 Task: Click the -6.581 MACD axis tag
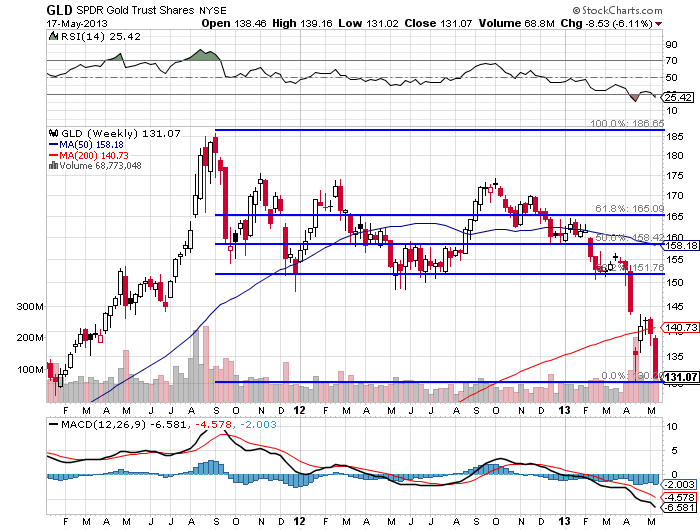[679, 508]
